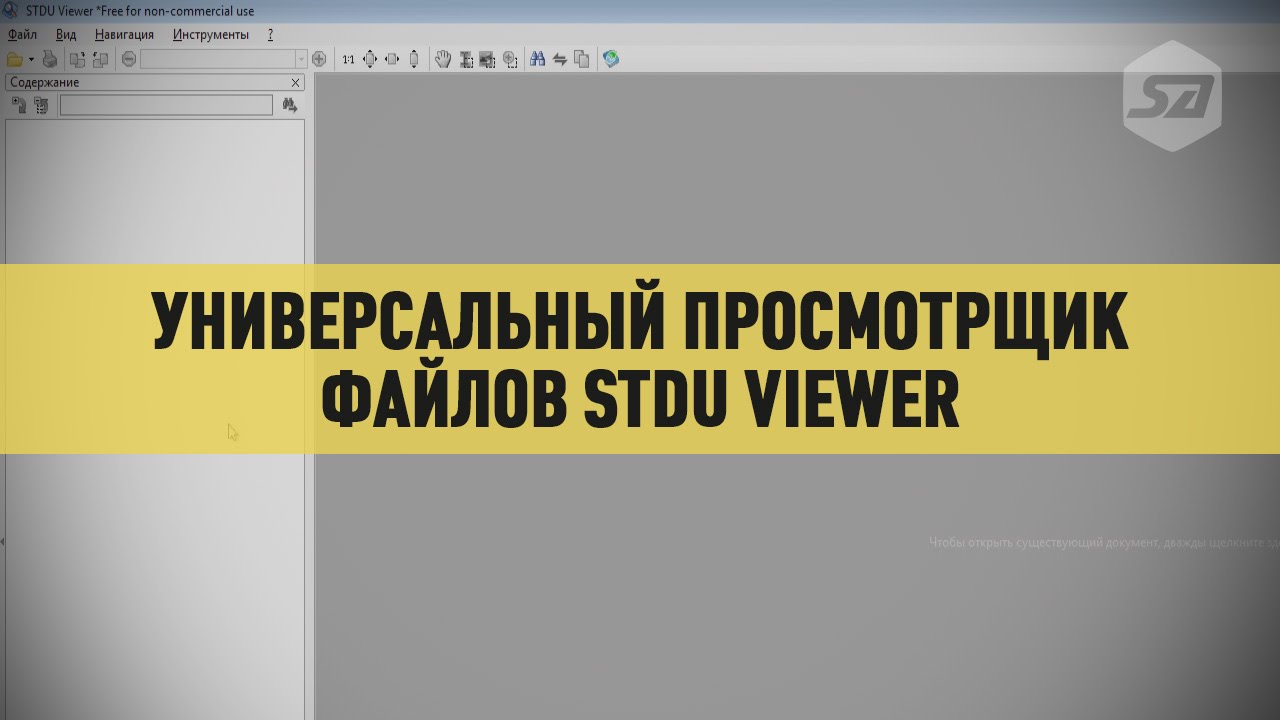Select the Hand tool

click(443, 60)
